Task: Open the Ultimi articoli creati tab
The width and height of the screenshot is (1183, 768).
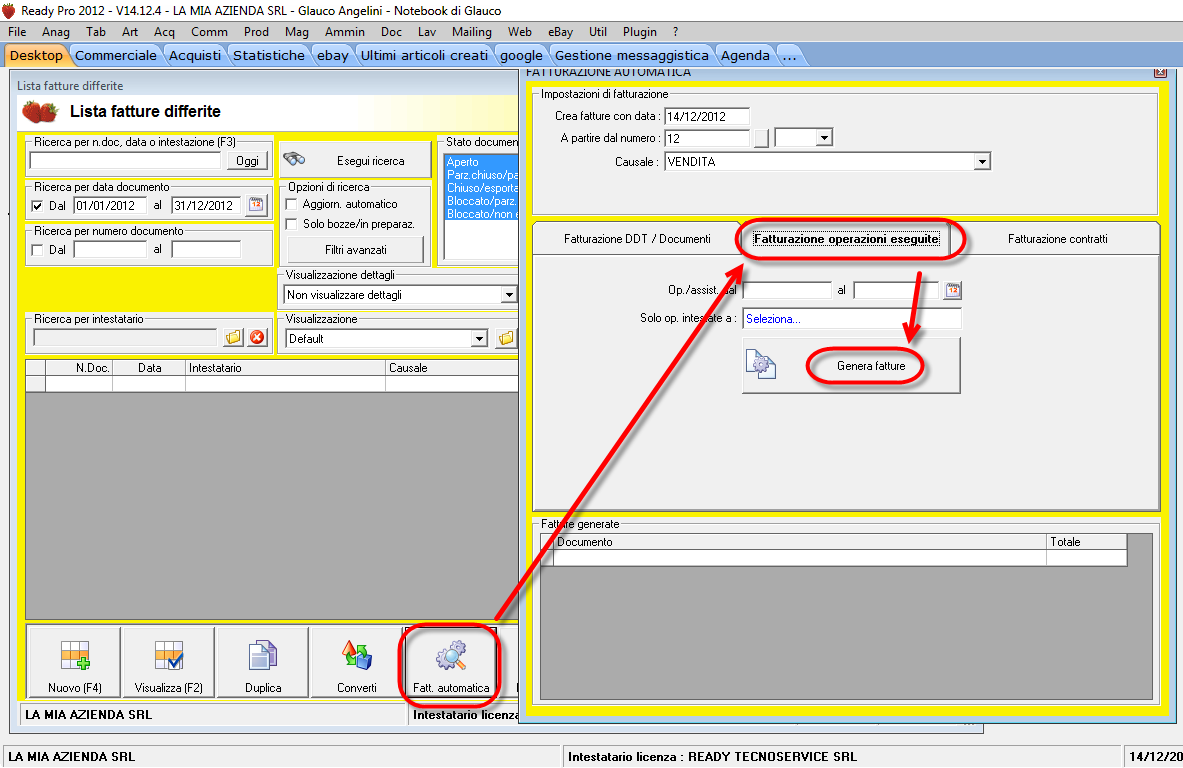Action: coord(424,55)
